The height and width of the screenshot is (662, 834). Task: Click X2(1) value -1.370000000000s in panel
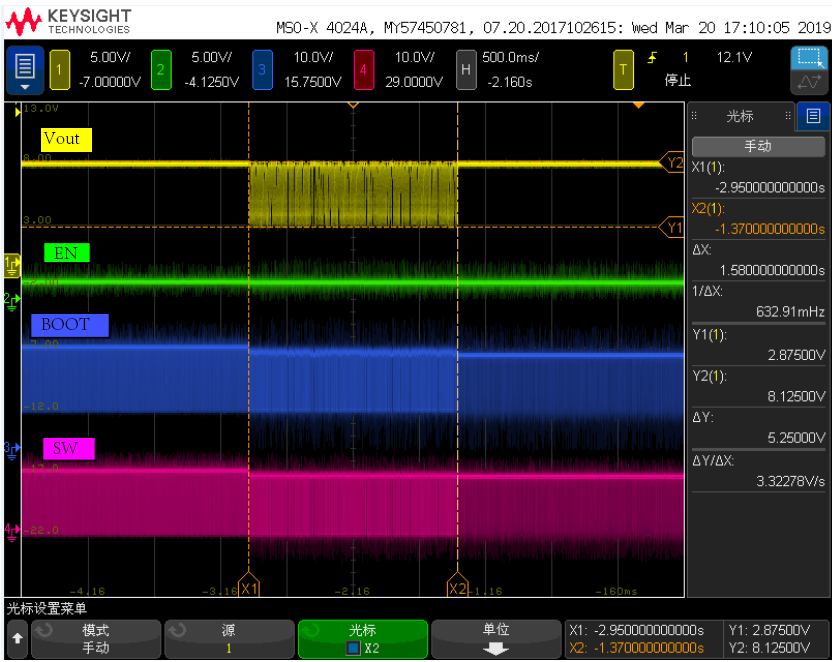(770, 229)
